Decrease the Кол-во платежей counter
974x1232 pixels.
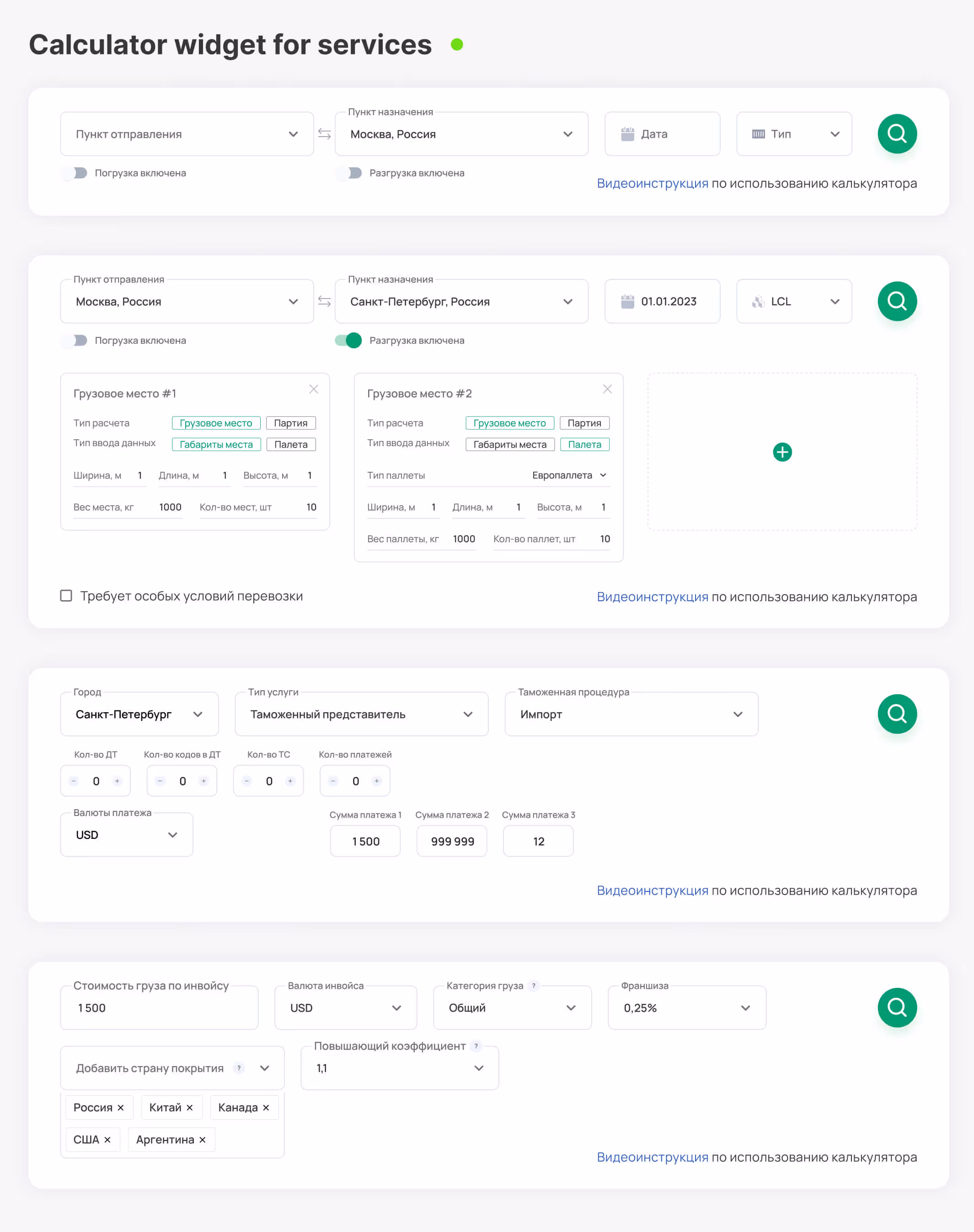[334, 781]
